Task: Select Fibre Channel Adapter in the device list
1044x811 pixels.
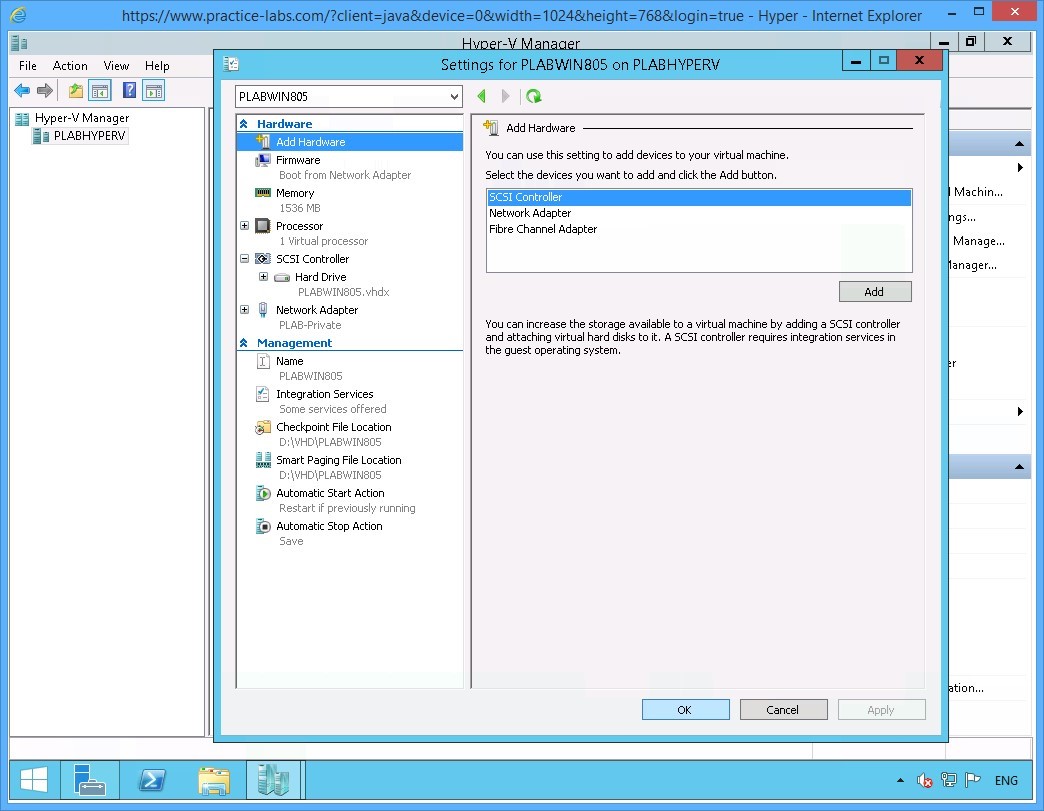Action: (543, 229)
